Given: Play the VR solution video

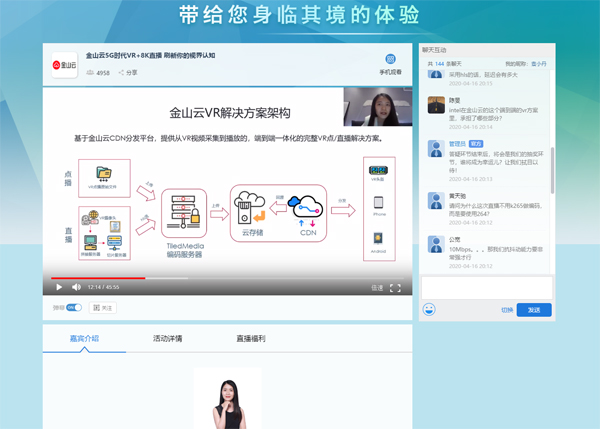Looking at the screenshot, I should tap(59, 288).
